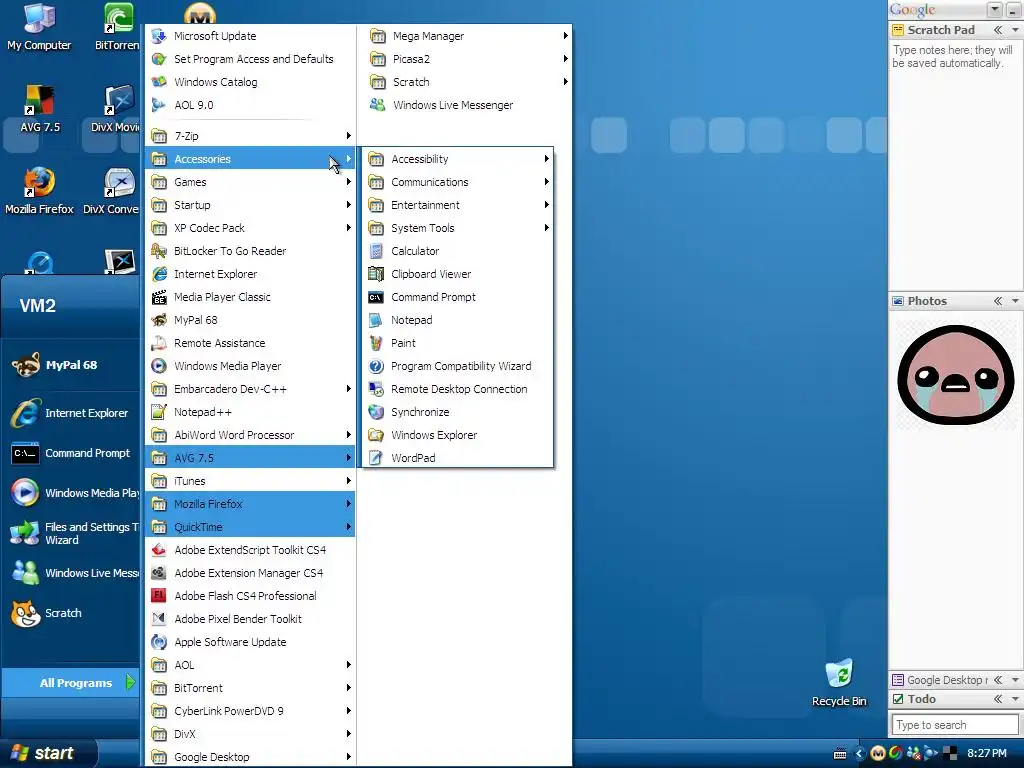
Task: Open Command Prompt in the Accessories submenu
Action: coord(457,296)
